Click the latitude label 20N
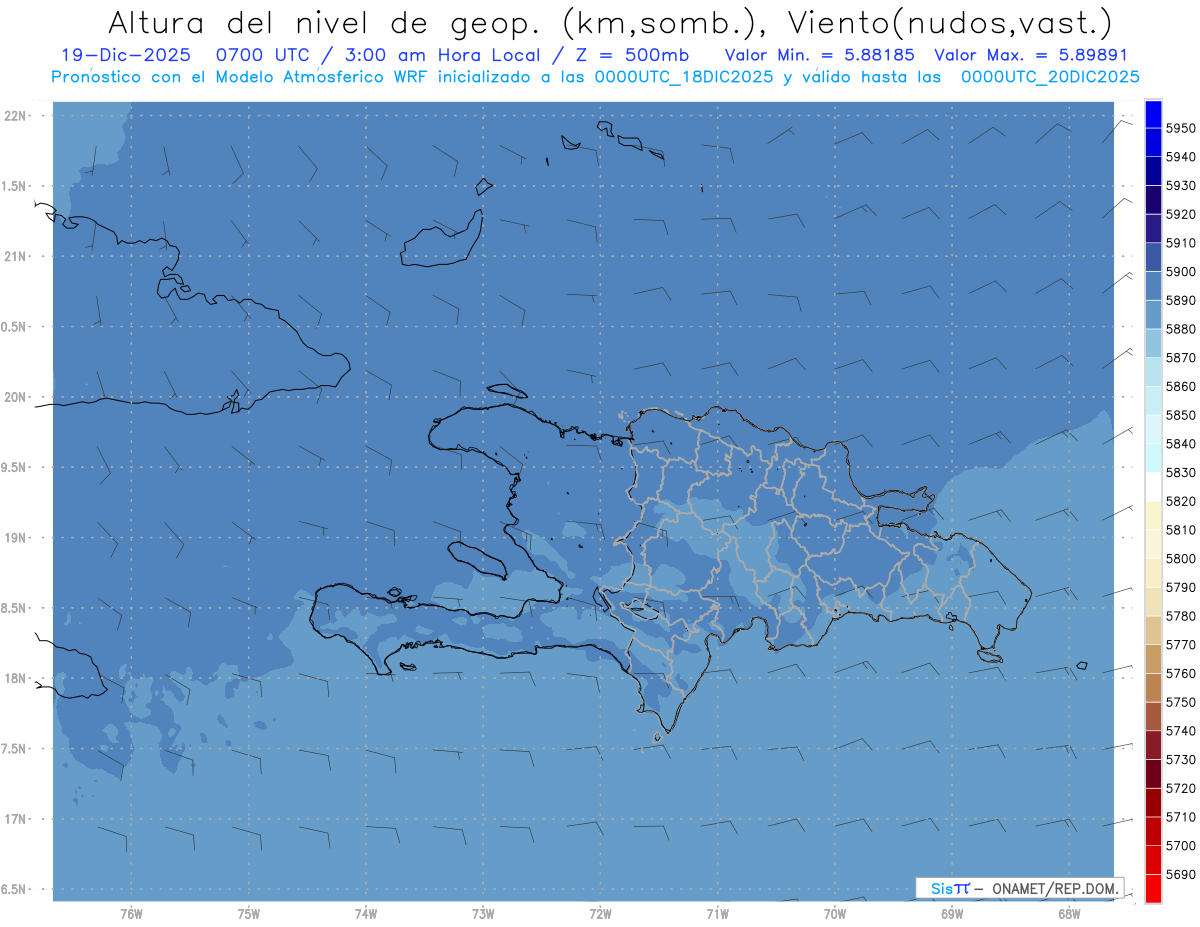This screenshot has width=1200, height=927. [x=14, y=397]
